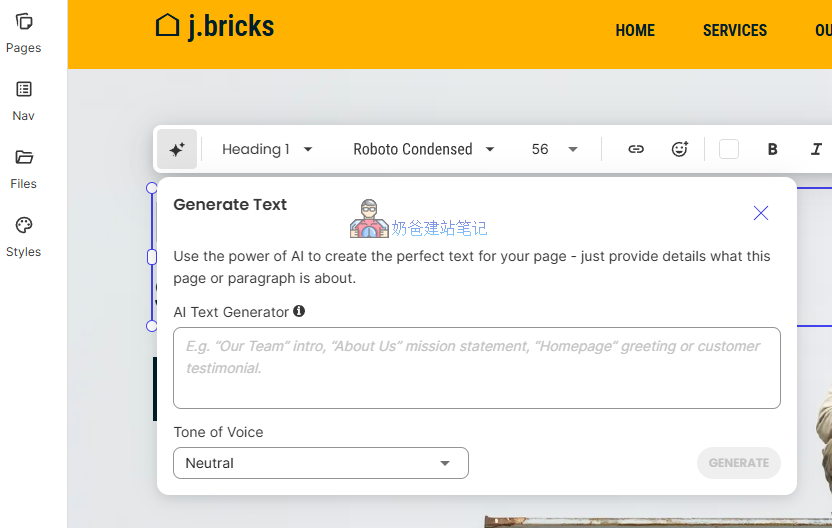Open the Pages panel in sidebar
The height and width of the screenshot is (528, 832).
click(24, 32)
